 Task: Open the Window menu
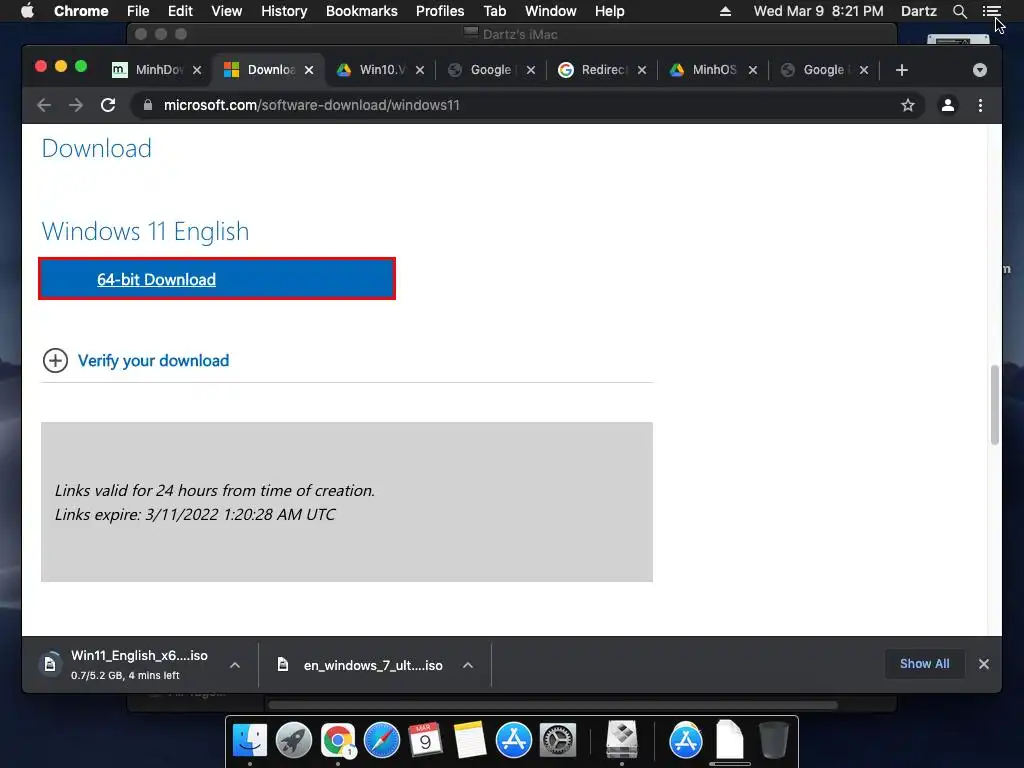click(x=551, y=11)
